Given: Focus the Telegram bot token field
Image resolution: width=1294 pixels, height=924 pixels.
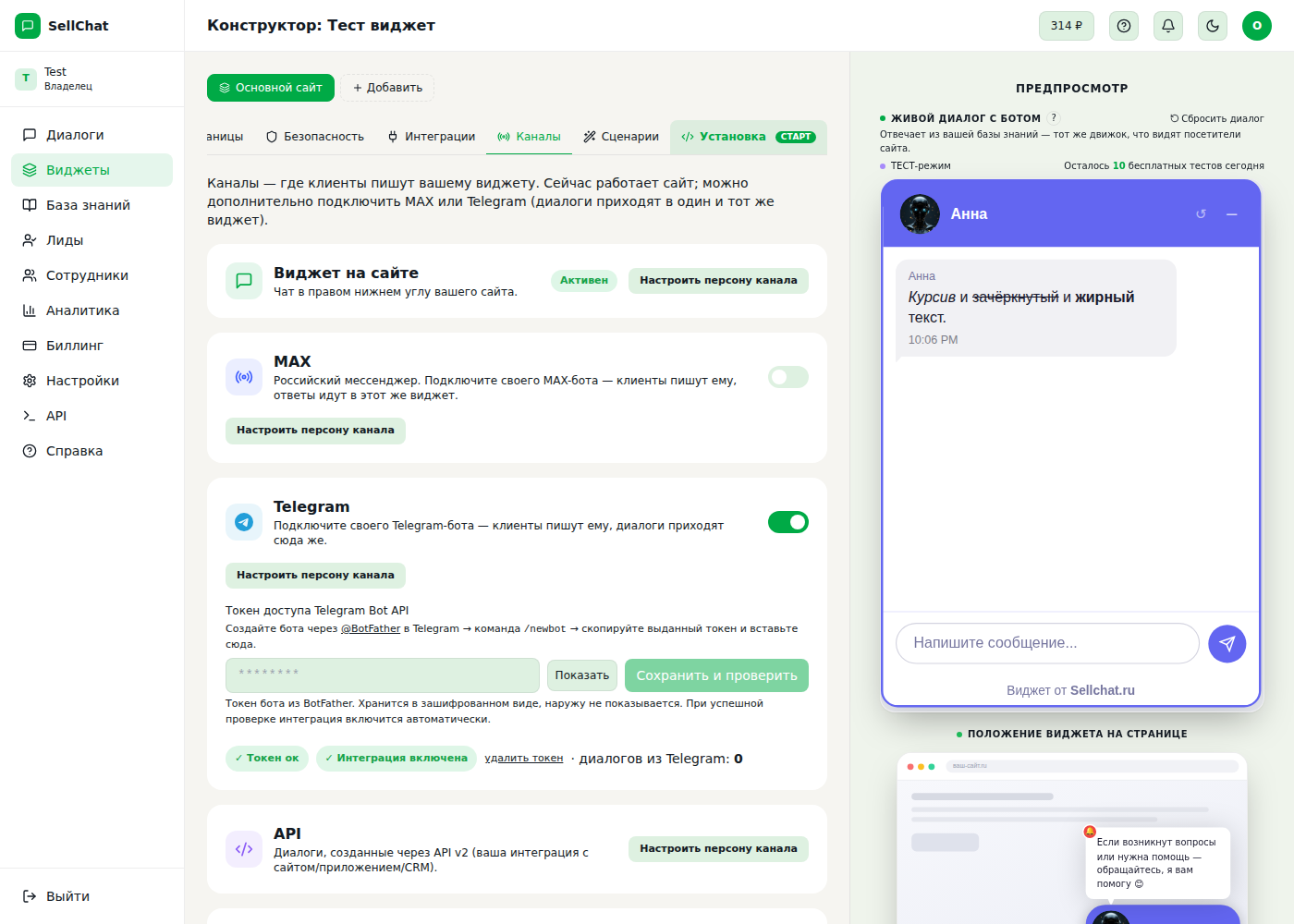Looking at the screenshot, I should (x=383, y=675).
